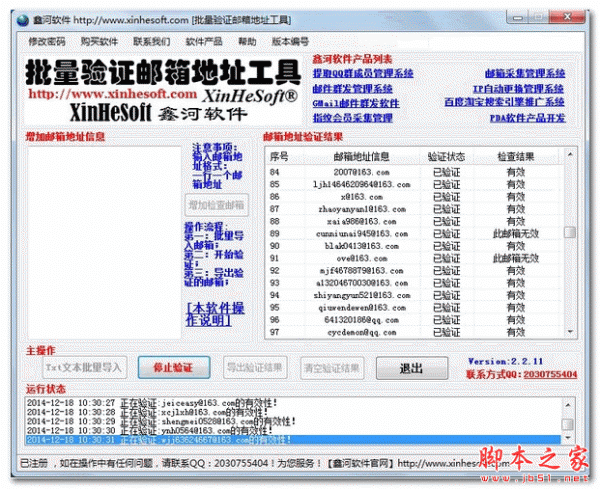Open 邮件群发管理系统 link
This screenshot has width=600, height=489.
point(352,89)
